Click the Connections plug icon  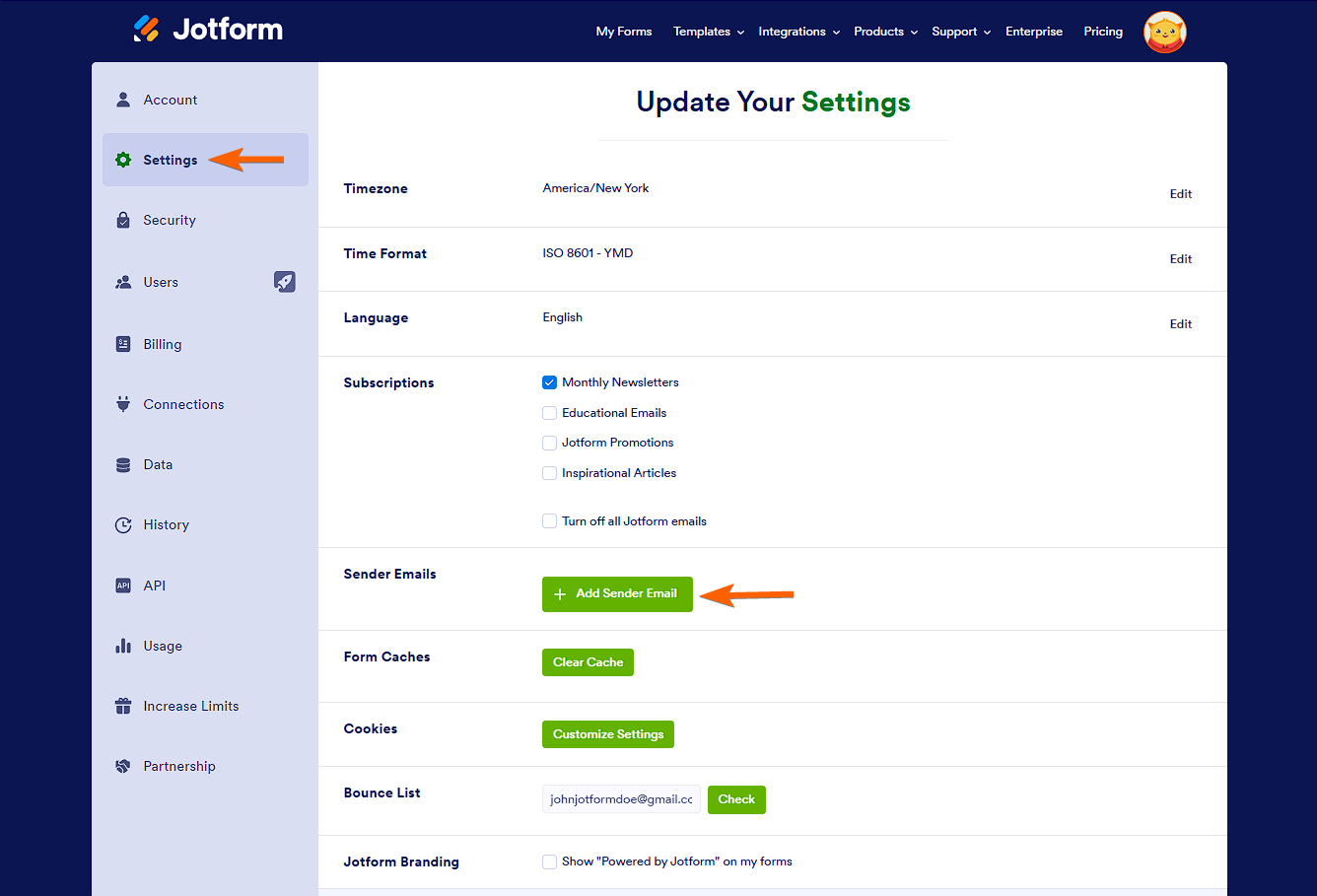(123, 404)
